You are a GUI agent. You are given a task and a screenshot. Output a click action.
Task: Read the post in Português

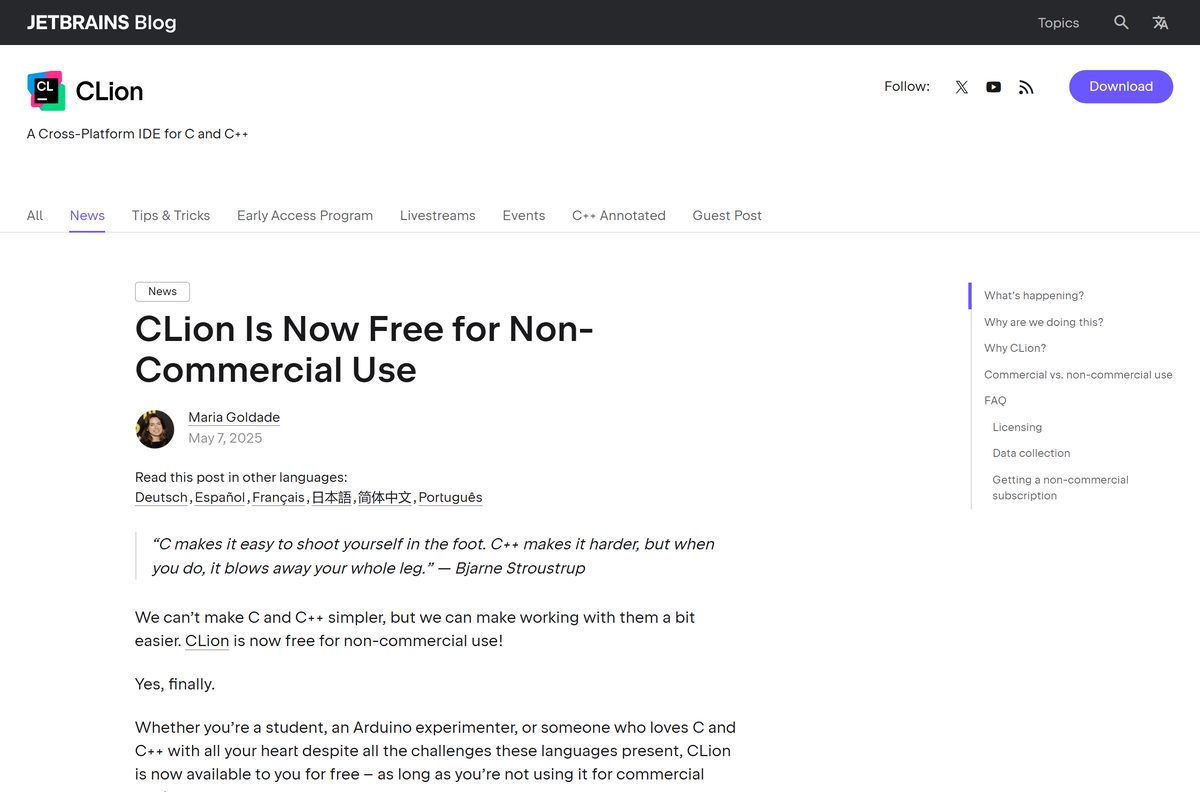click(450, 497)
